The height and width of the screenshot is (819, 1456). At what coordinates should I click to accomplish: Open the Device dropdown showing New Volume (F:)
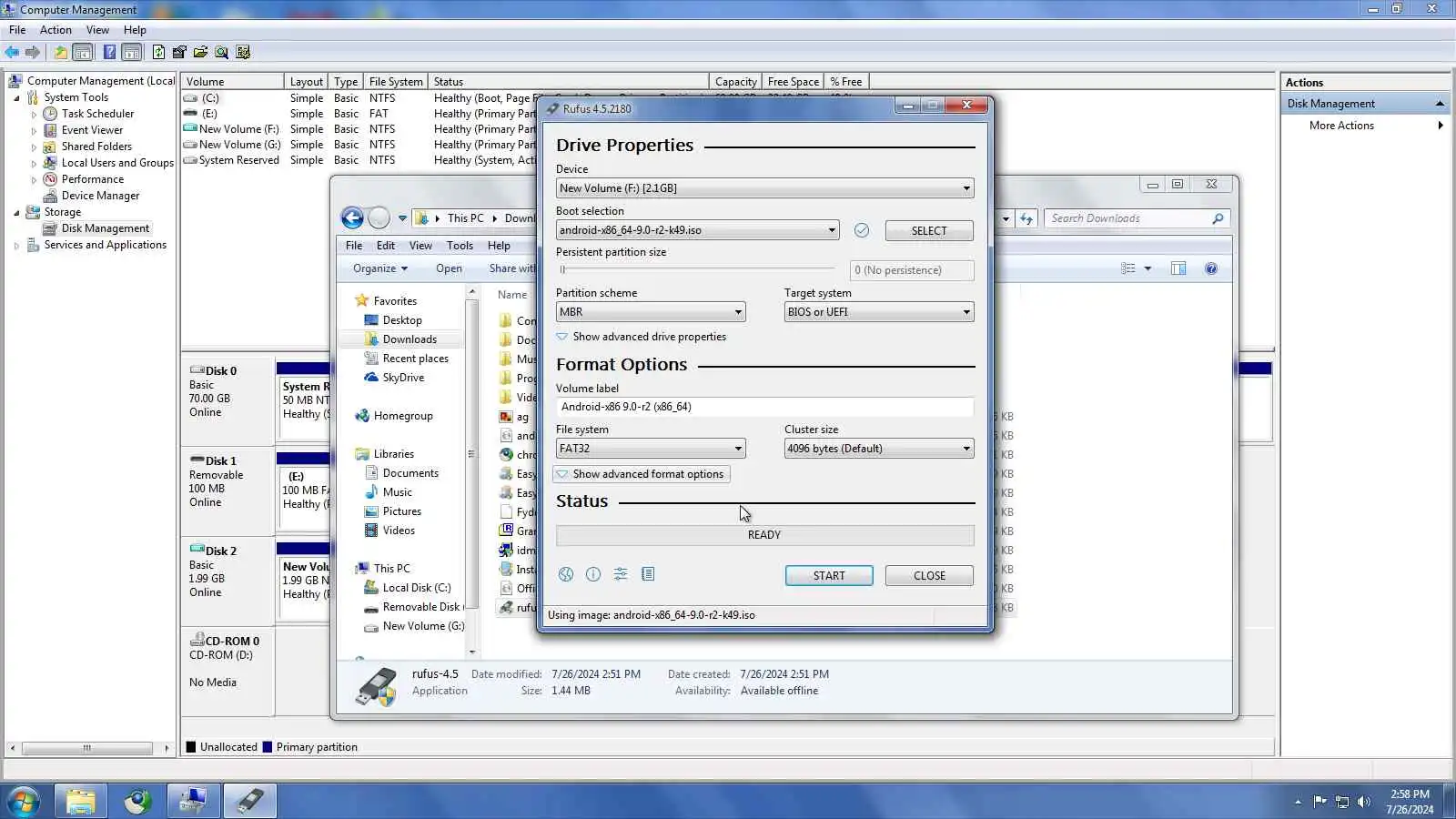click(x=764, y=188)
